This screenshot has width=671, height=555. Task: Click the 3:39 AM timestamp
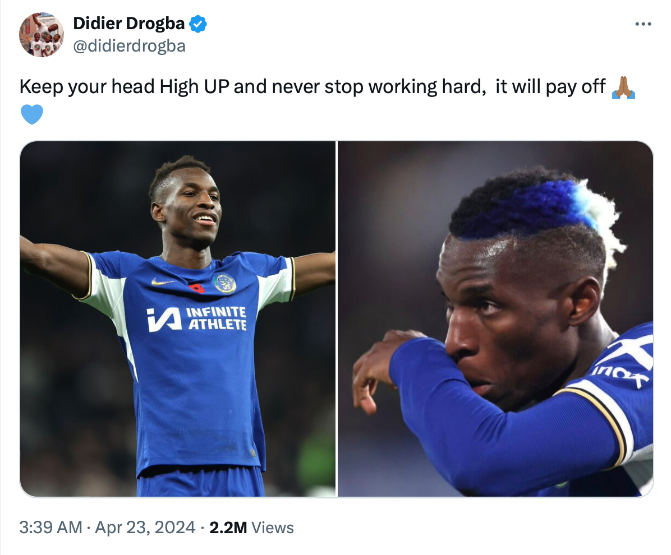pos(50,527)
